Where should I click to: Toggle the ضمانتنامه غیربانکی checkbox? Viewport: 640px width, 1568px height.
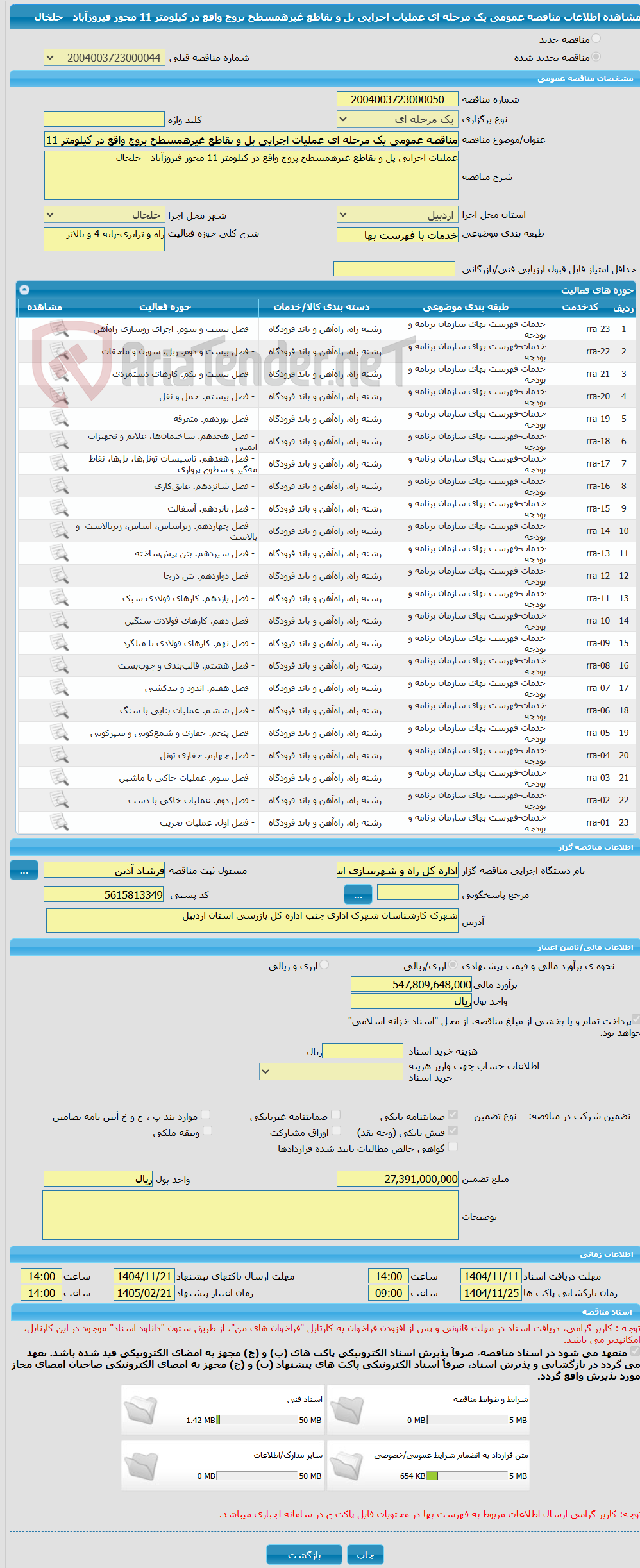(335, 1115)
